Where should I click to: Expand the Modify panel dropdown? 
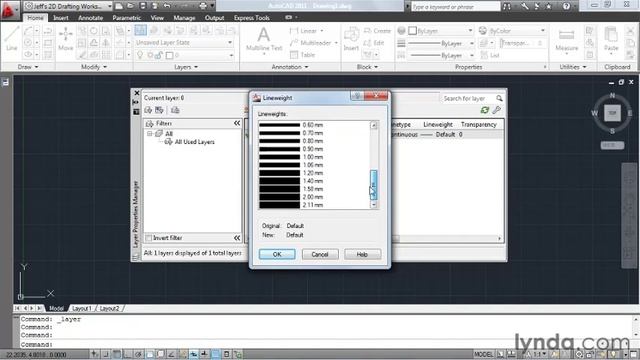point(94,67)
